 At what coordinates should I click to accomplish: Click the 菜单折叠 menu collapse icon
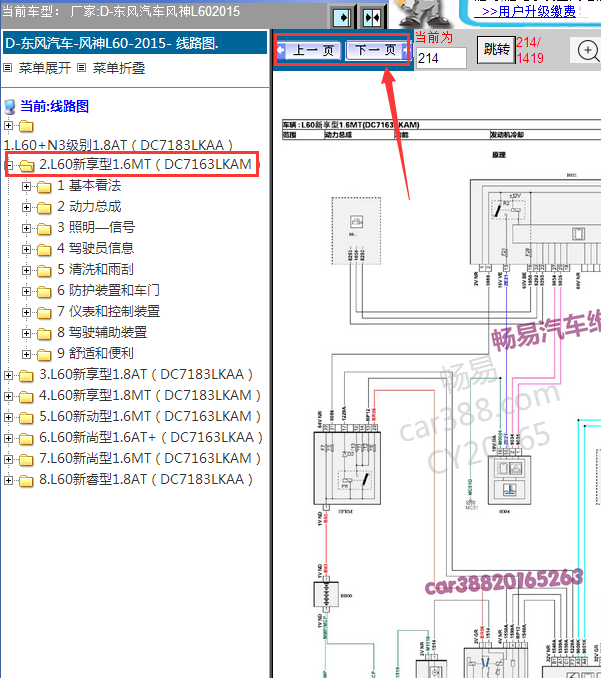pos(81,67)
